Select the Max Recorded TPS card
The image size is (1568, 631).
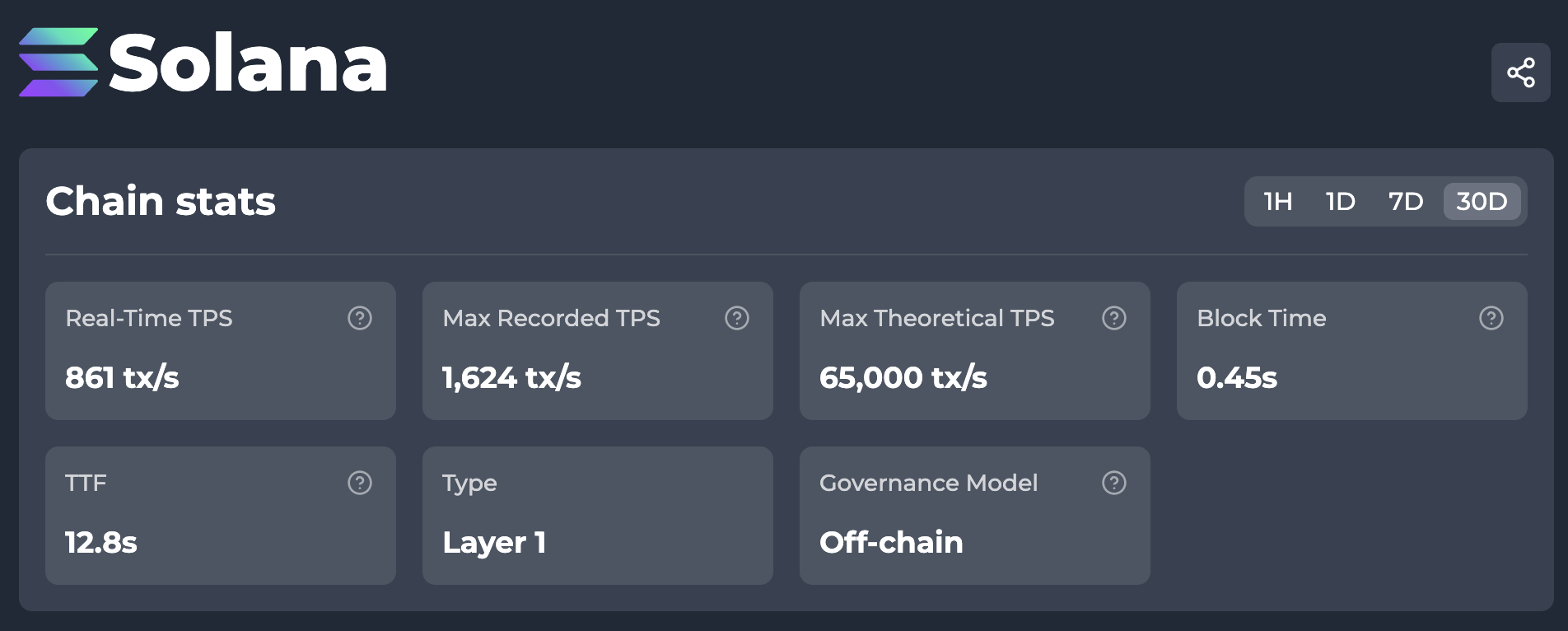pyautogui.click(x=598, y=351)
